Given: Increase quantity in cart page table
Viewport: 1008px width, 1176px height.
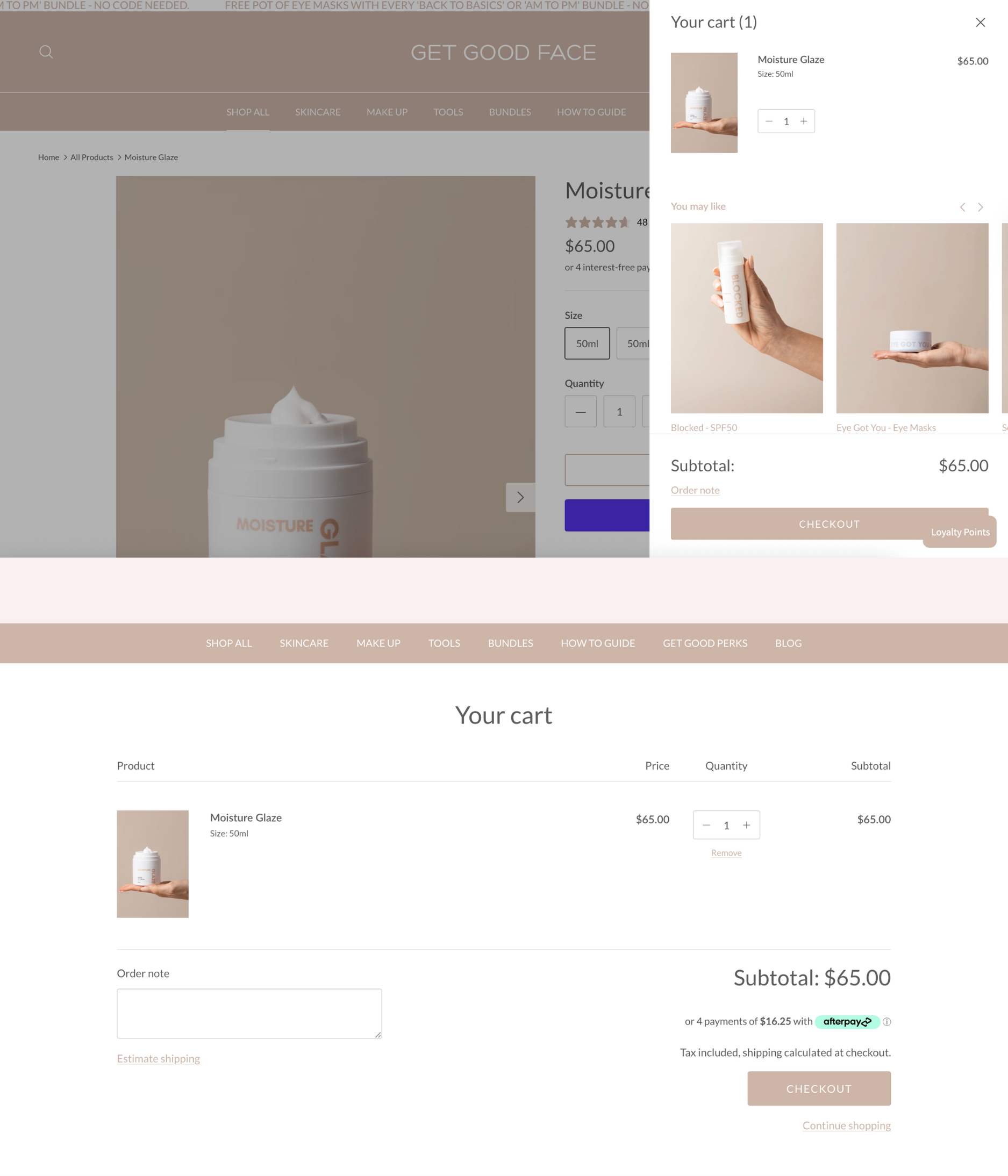Looking at the screenshot, I should [746, 824].
